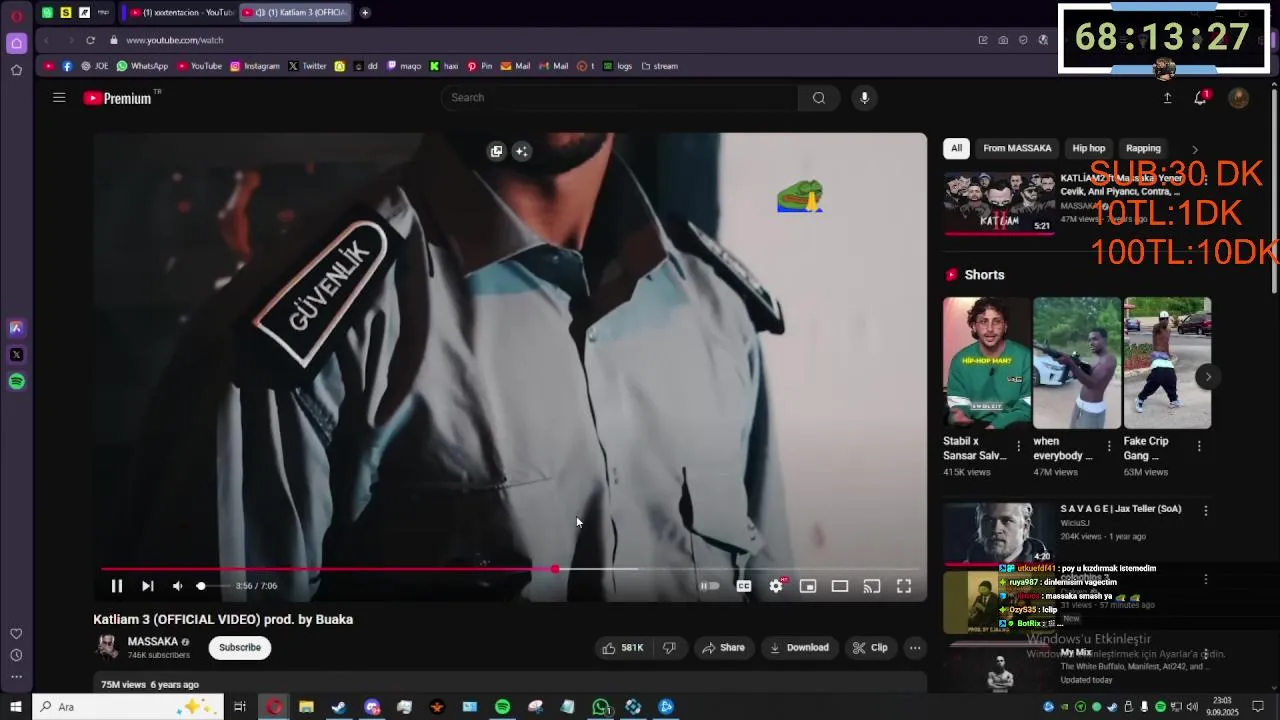This screenshot has width=1280, height=720.
Task: Click the Share button
Action: click(723, 648)
